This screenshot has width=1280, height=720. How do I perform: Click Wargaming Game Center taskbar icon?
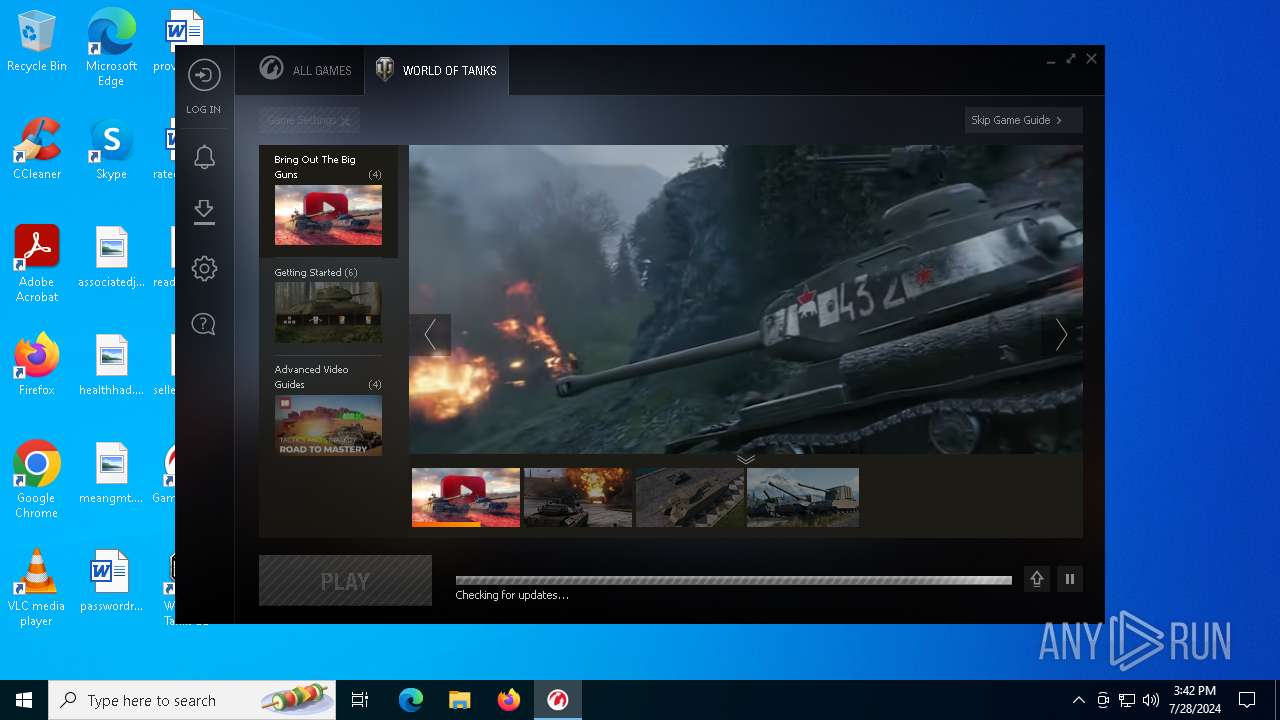(x=557, y=700)
